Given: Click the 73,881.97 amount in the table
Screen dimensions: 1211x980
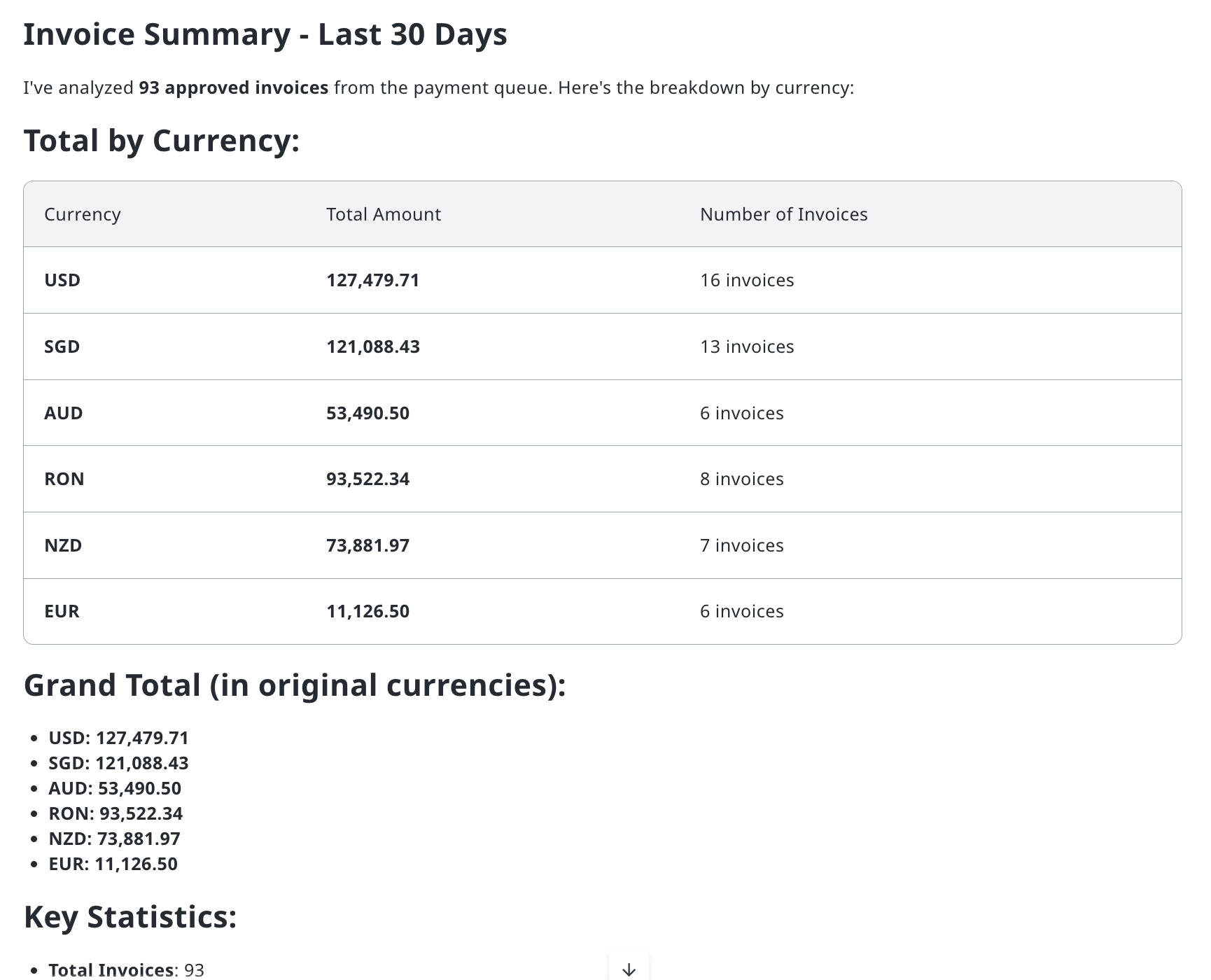Looking at the screenshot, I should 368,545.
